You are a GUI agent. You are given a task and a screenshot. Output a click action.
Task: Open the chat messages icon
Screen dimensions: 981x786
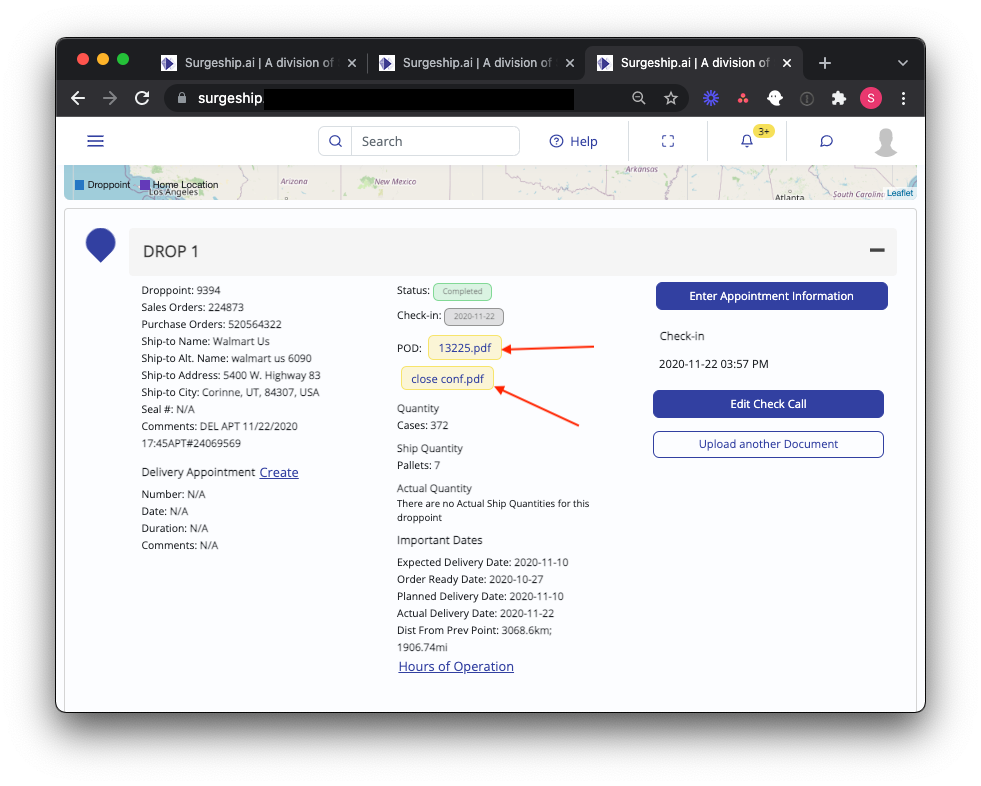[826, 141]
